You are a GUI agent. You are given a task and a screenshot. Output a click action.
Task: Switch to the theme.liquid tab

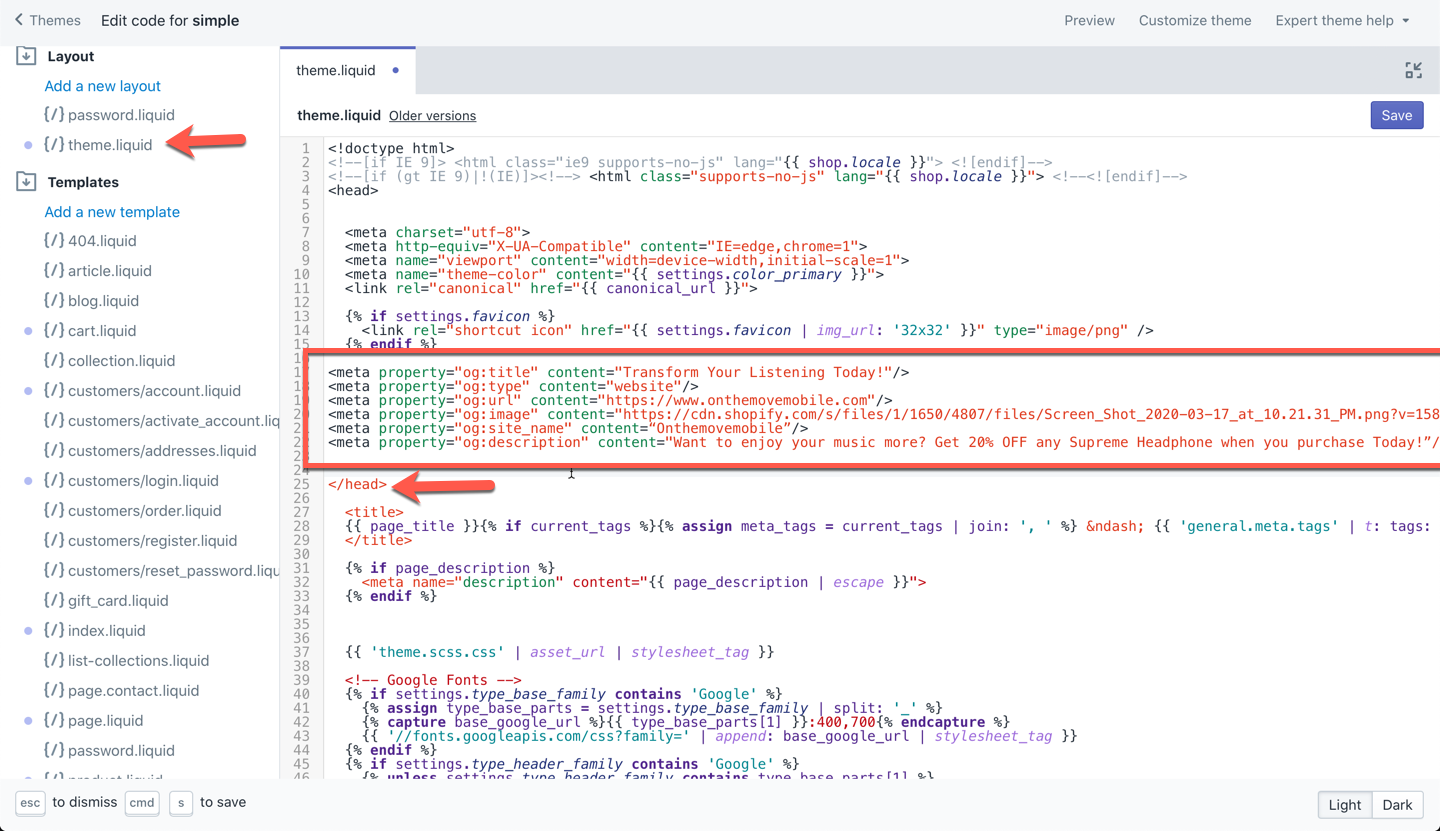point(335,70)
